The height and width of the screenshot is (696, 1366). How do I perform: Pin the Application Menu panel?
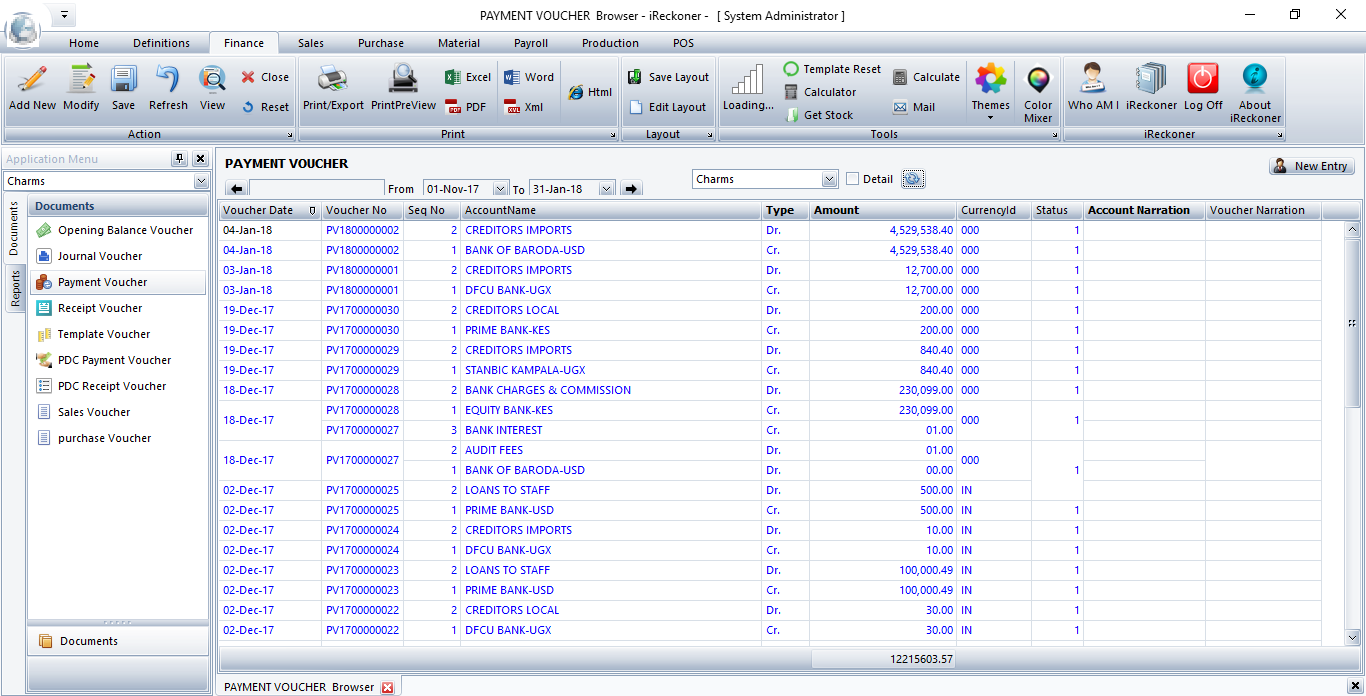click(180, 159)
